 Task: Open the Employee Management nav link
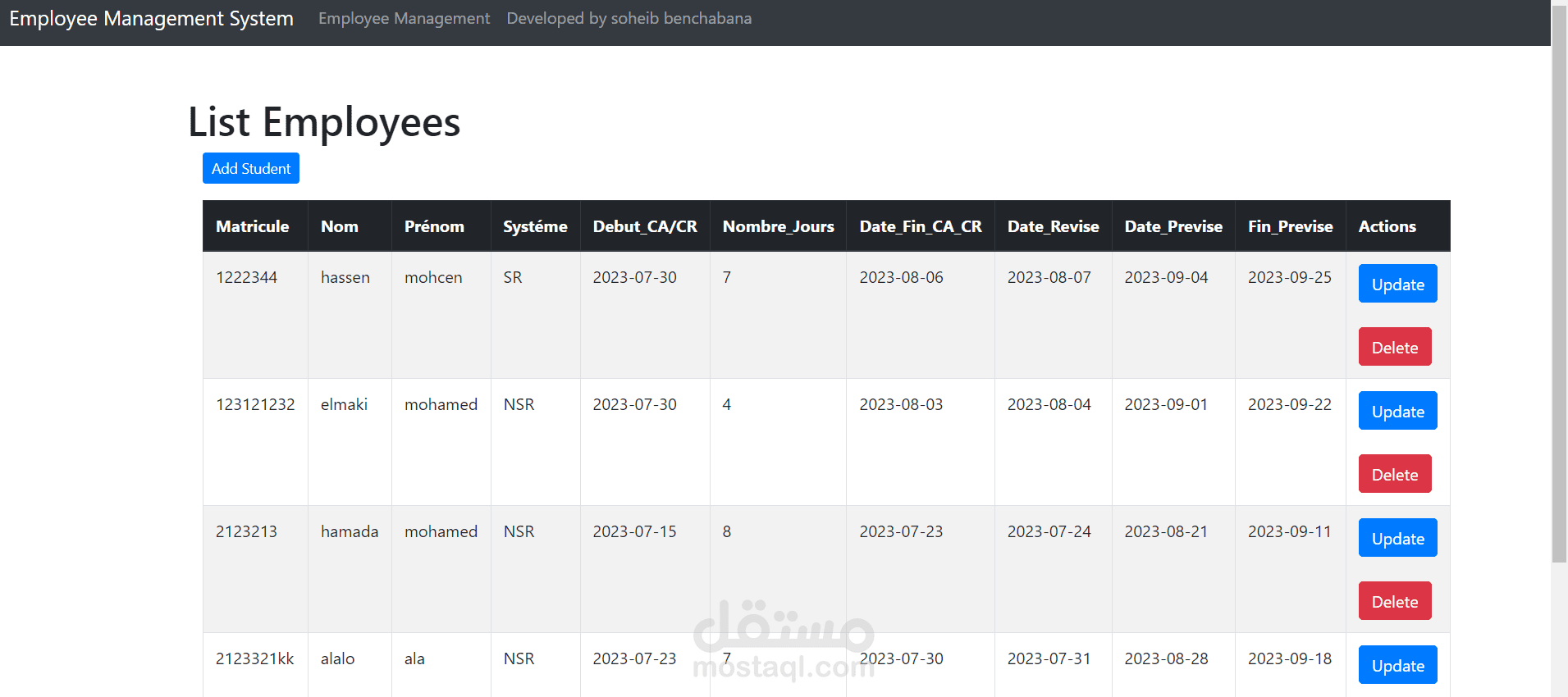[404, 18]
